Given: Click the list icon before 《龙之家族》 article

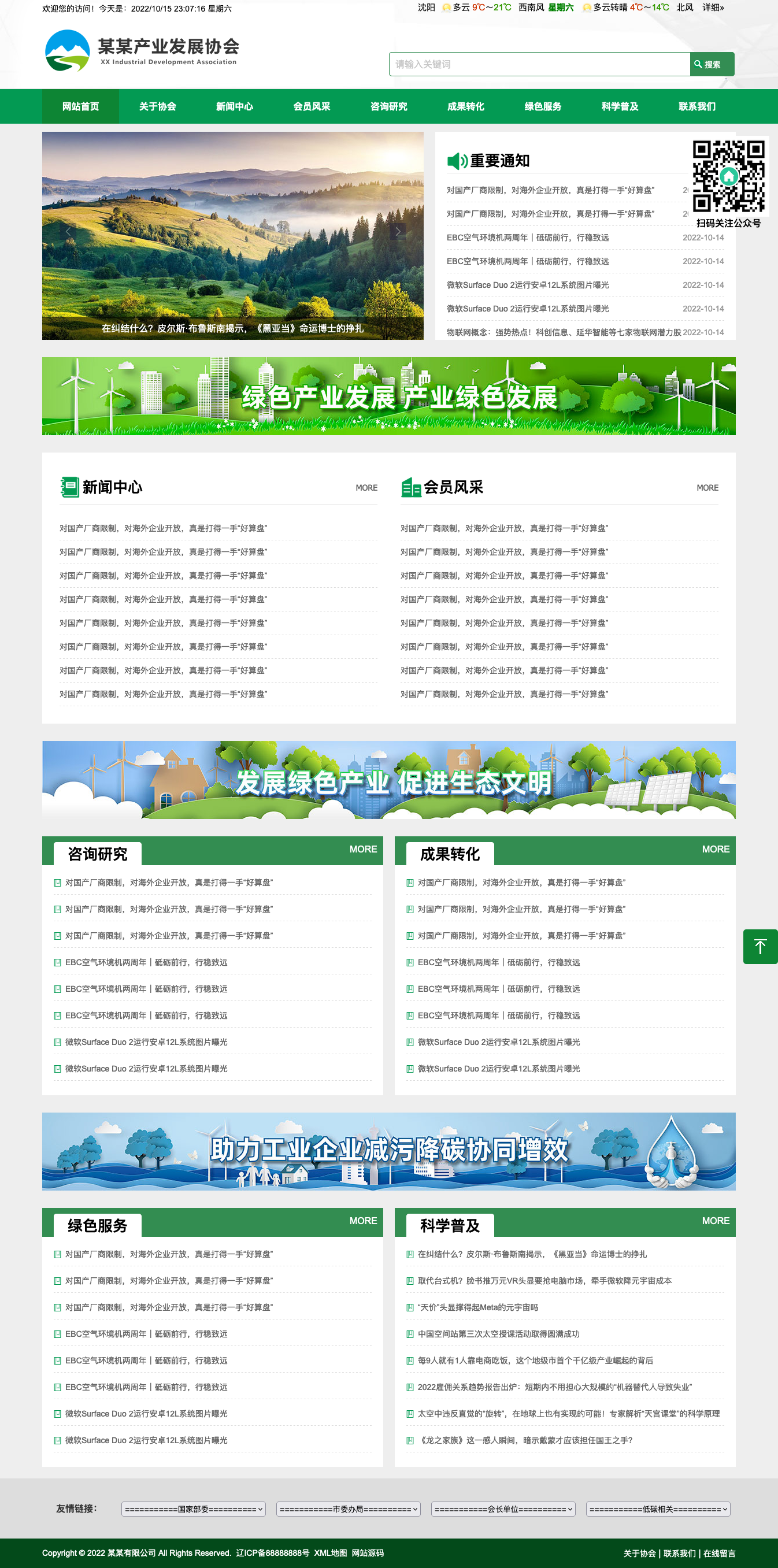Looking at the screenshot, I should click(410, 1440).
